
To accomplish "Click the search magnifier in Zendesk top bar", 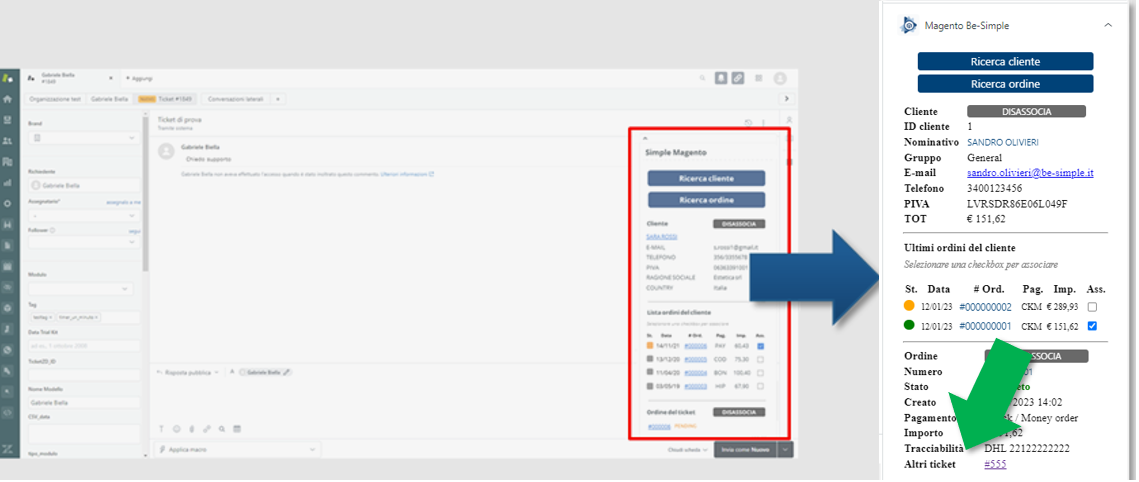I will click(x=702, y=78).
